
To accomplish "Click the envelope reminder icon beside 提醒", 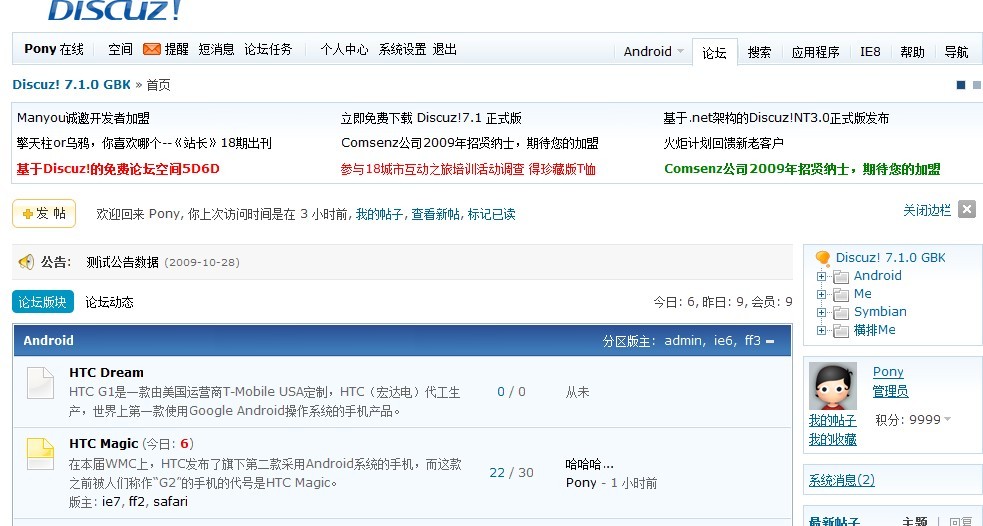I will tap(152, 49).
